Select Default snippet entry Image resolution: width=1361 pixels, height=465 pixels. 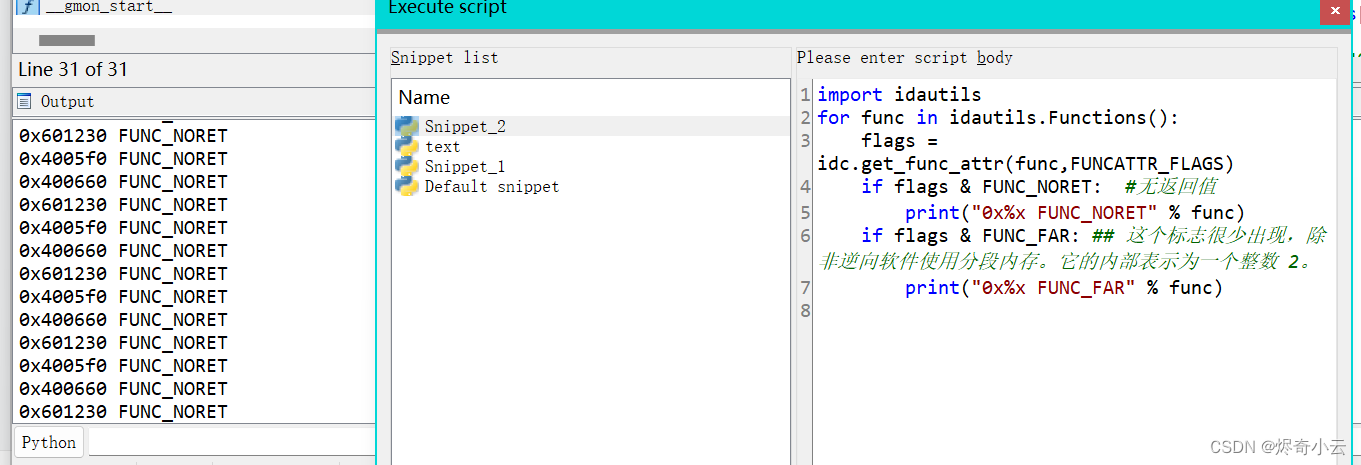click(491, 186)
